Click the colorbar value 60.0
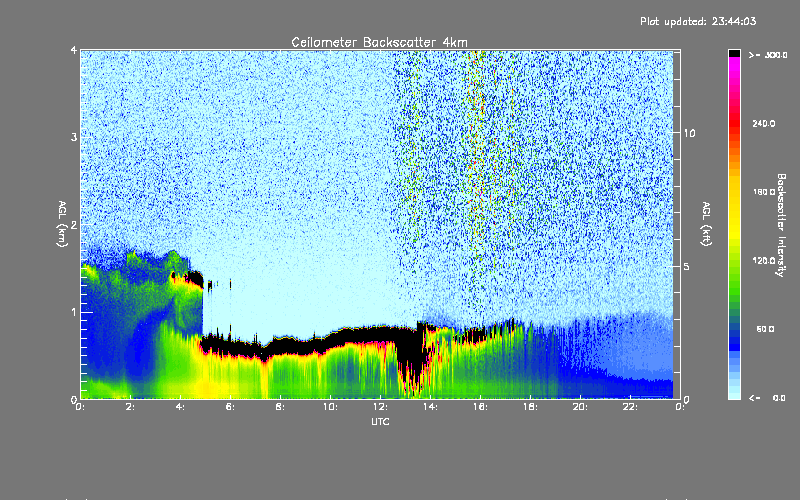 click(x=765, y=329)
